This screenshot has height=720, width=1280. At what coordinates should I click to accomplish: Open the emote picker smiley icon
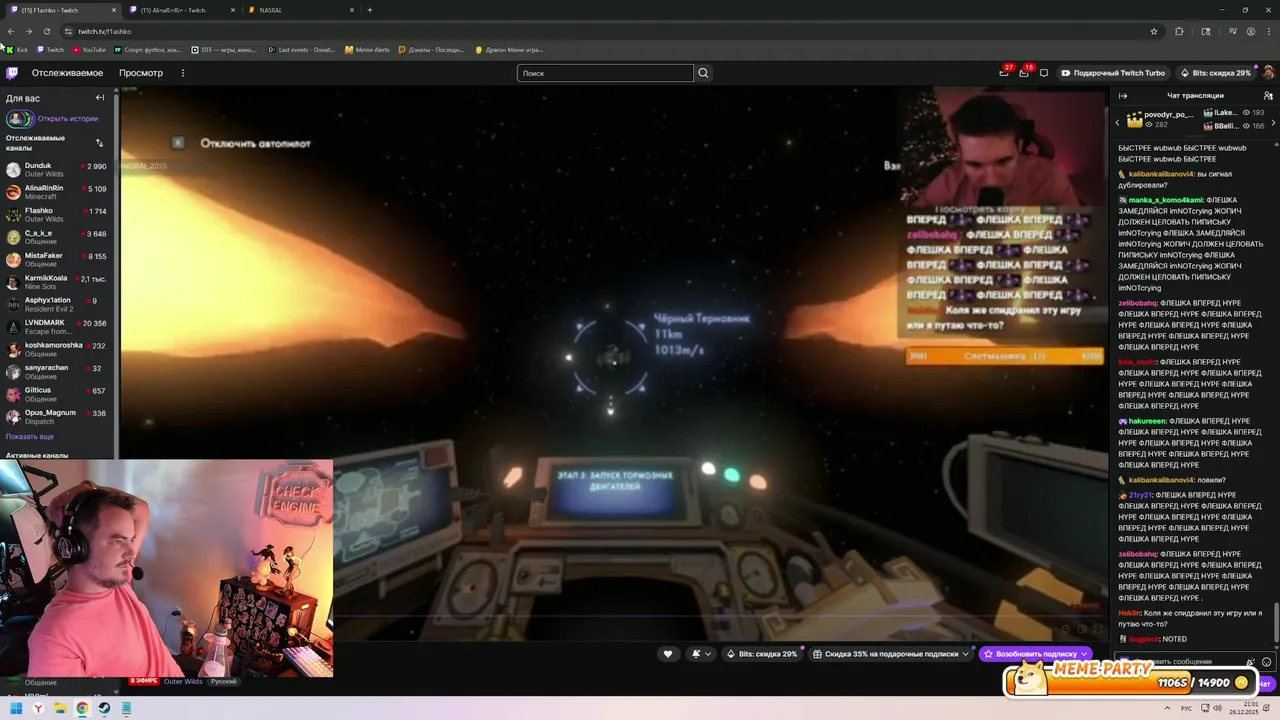click(x=1266, y=662)
